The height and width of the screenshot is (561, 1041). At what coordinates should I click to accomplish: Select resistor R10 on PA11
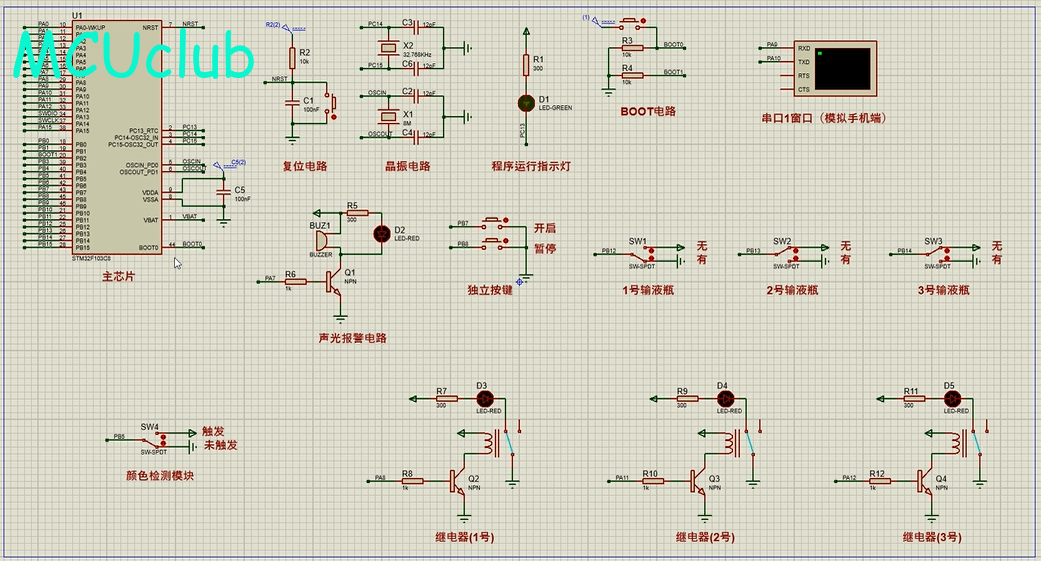pos(653,481)
